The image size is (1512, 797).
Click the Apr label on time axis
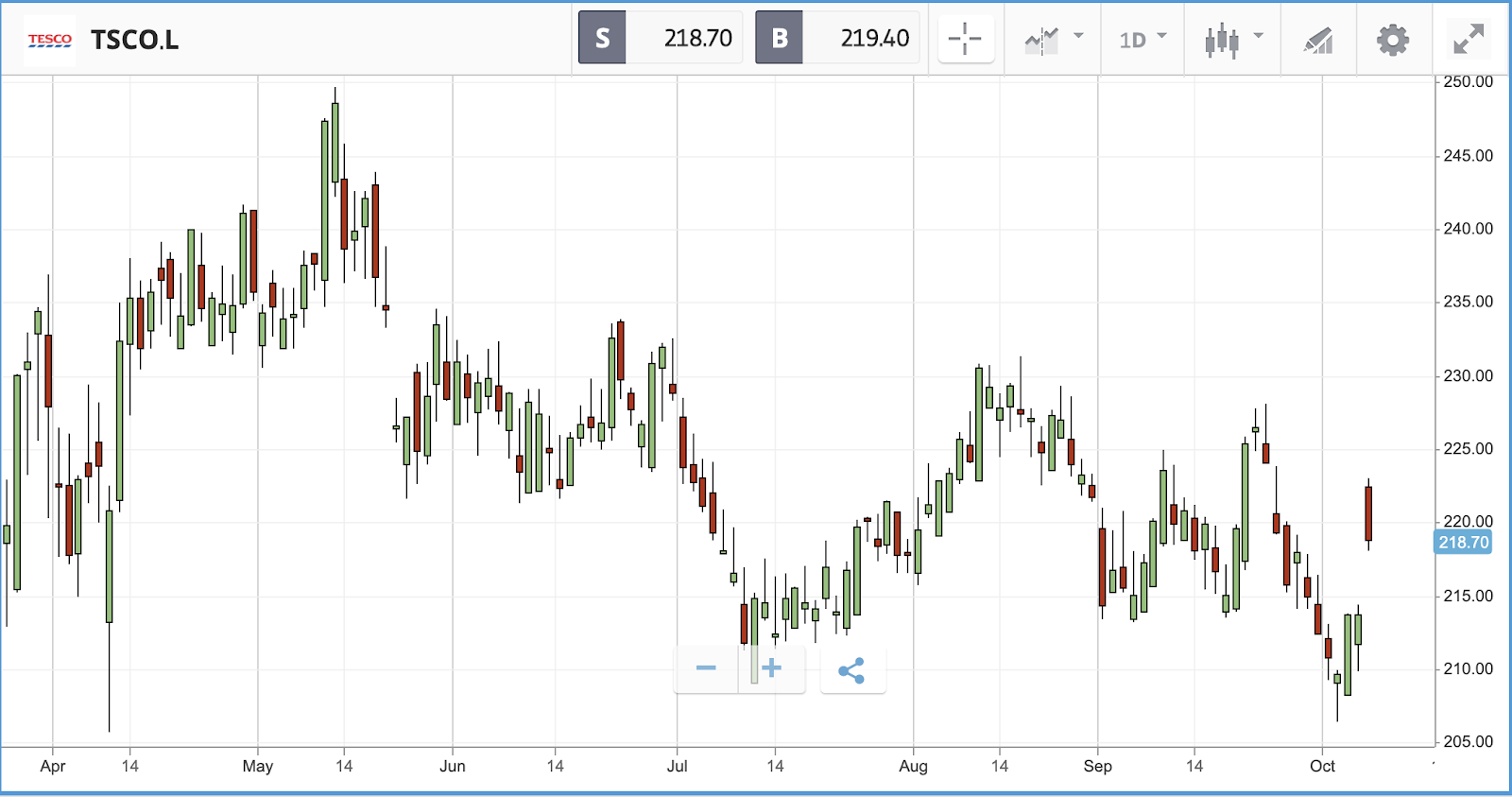pos(53,767)
